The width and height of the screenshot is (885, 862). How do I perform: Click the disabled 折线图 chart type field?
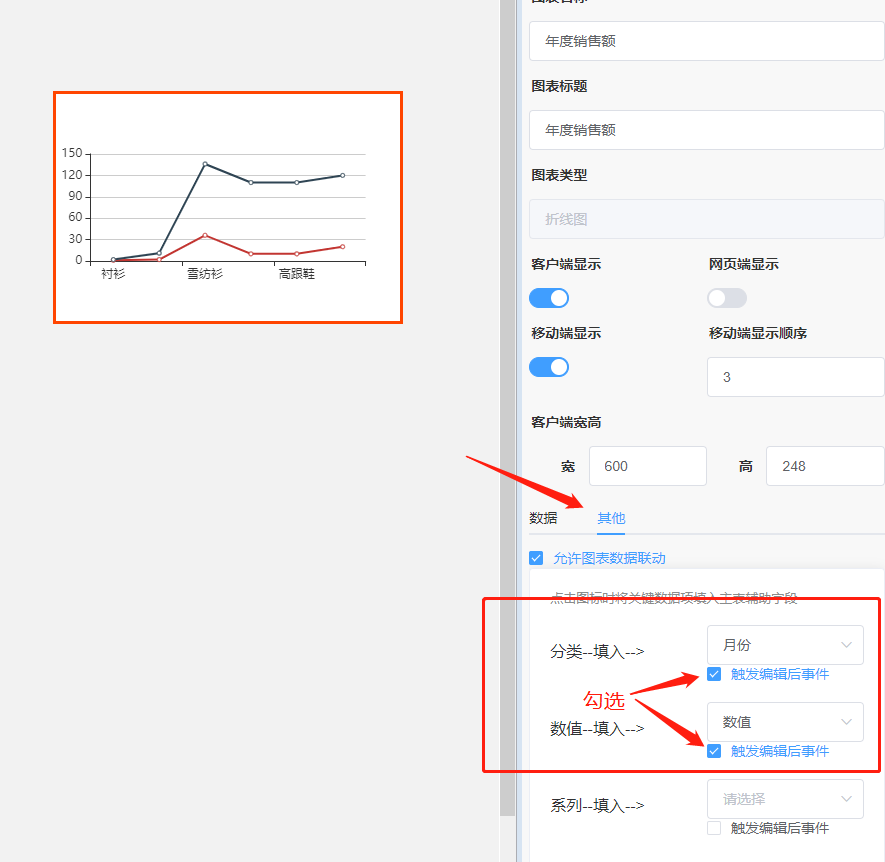point(706,219)
